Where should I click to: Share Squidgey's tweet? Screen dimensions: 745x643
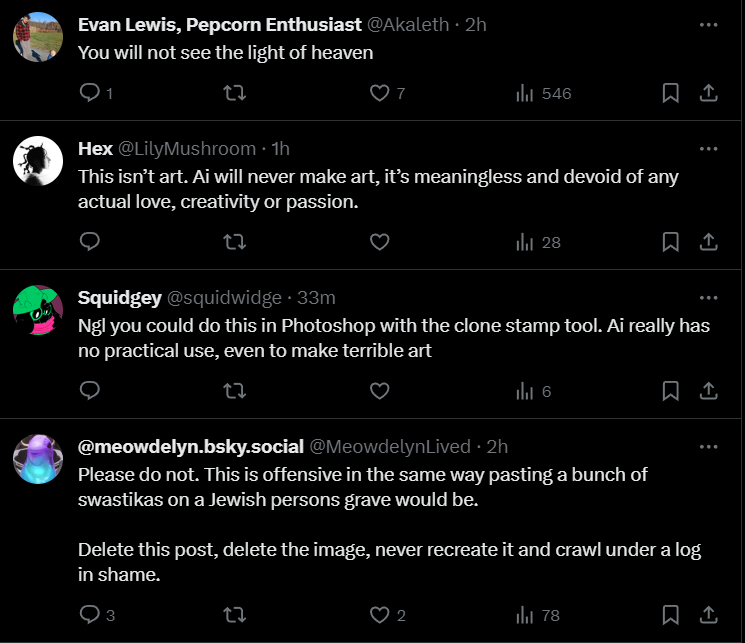pyautogui.click(x=707, y=391)
